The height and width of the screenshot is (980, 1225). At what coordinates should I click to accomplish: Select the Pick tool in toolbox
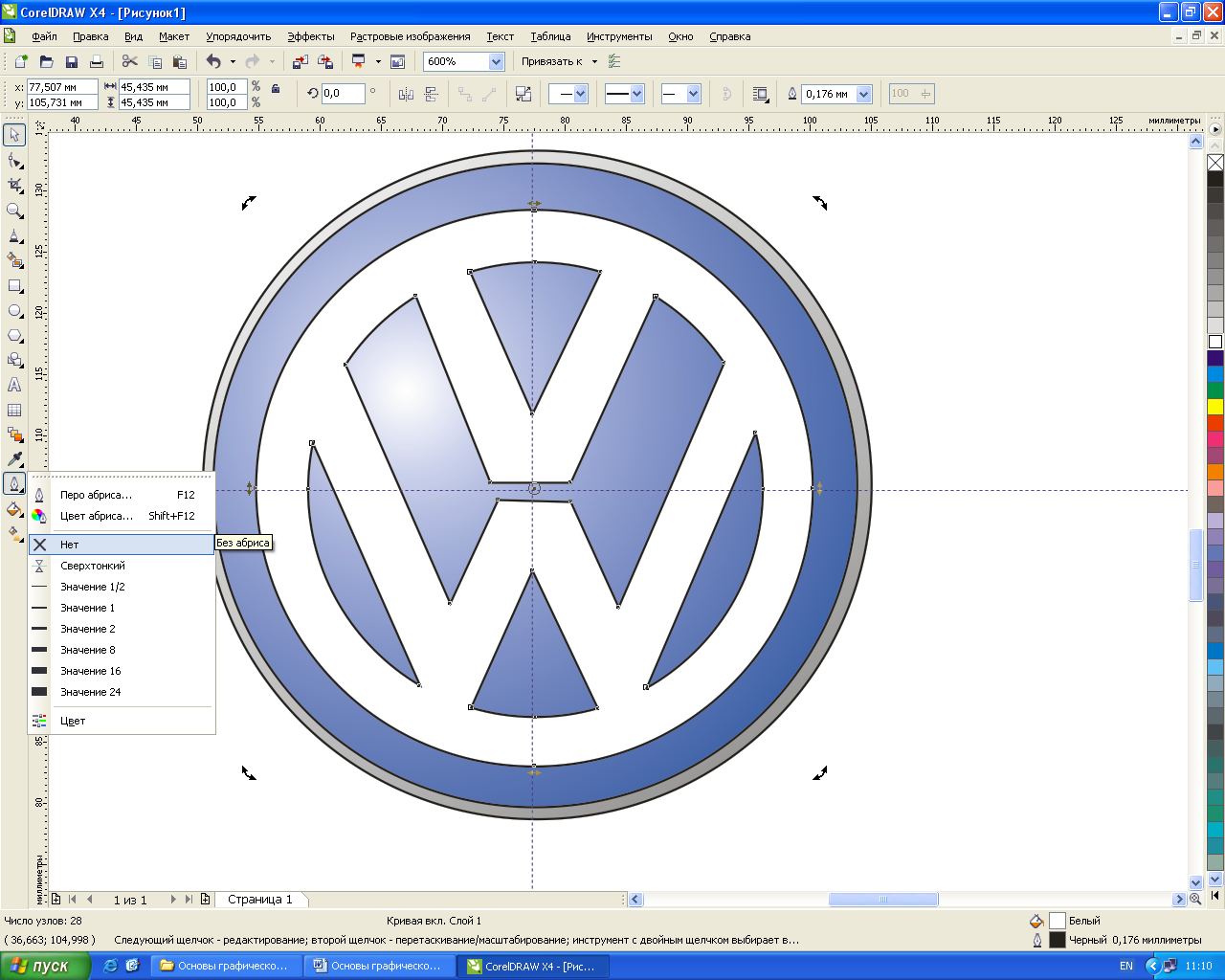[14, 135]
